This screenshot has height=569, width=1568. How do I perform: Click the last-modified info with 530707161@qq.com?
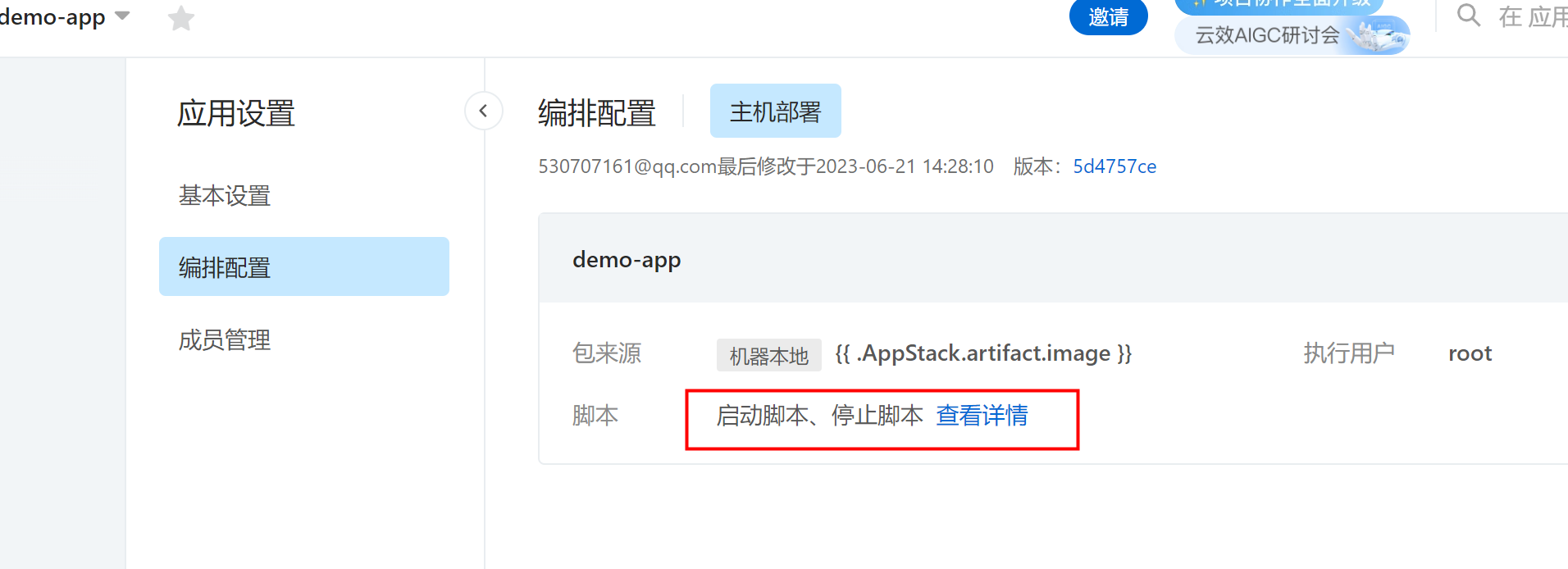[x=766, y=166]
